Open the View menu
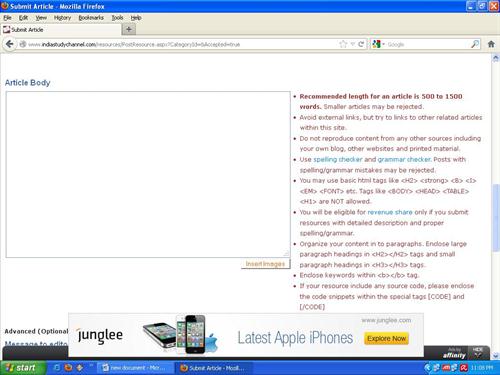Screen dimensions: 500x375 [x=41, y=18]
